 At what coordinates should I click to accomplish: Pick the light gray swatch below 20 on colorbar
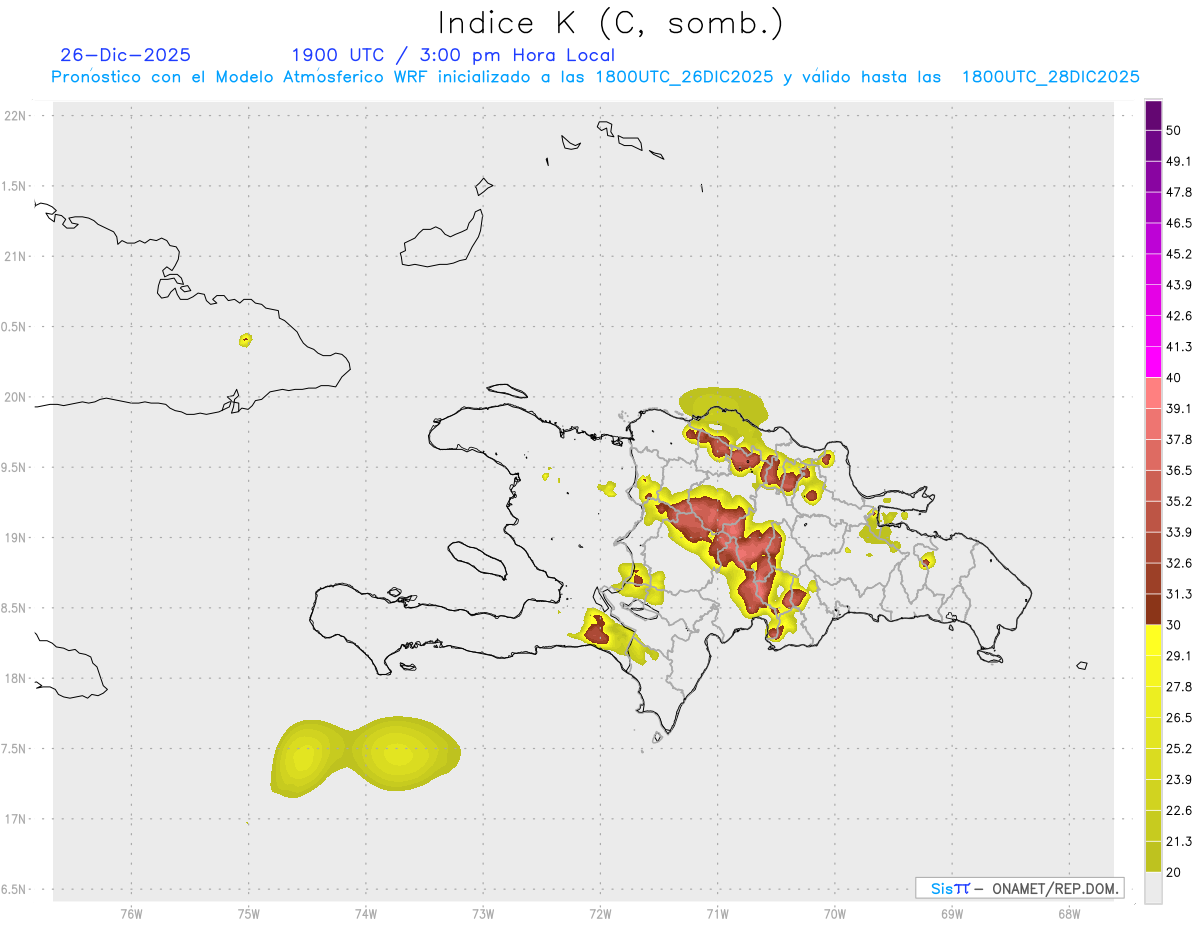tap(1154, 887)
